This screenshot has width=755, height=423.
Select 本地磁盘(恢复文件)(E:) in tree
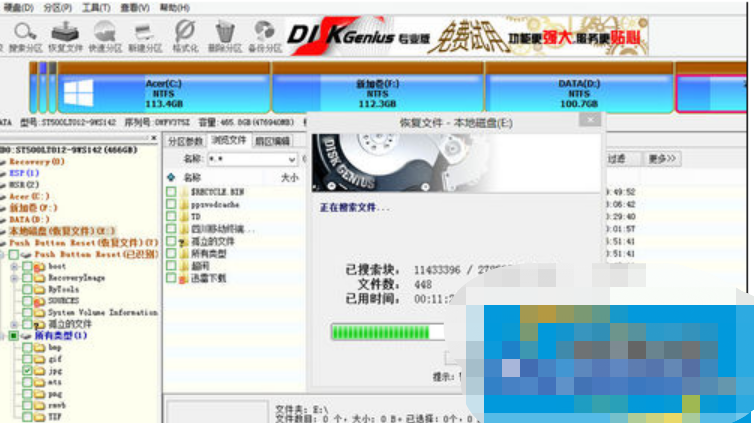[62, 231]
